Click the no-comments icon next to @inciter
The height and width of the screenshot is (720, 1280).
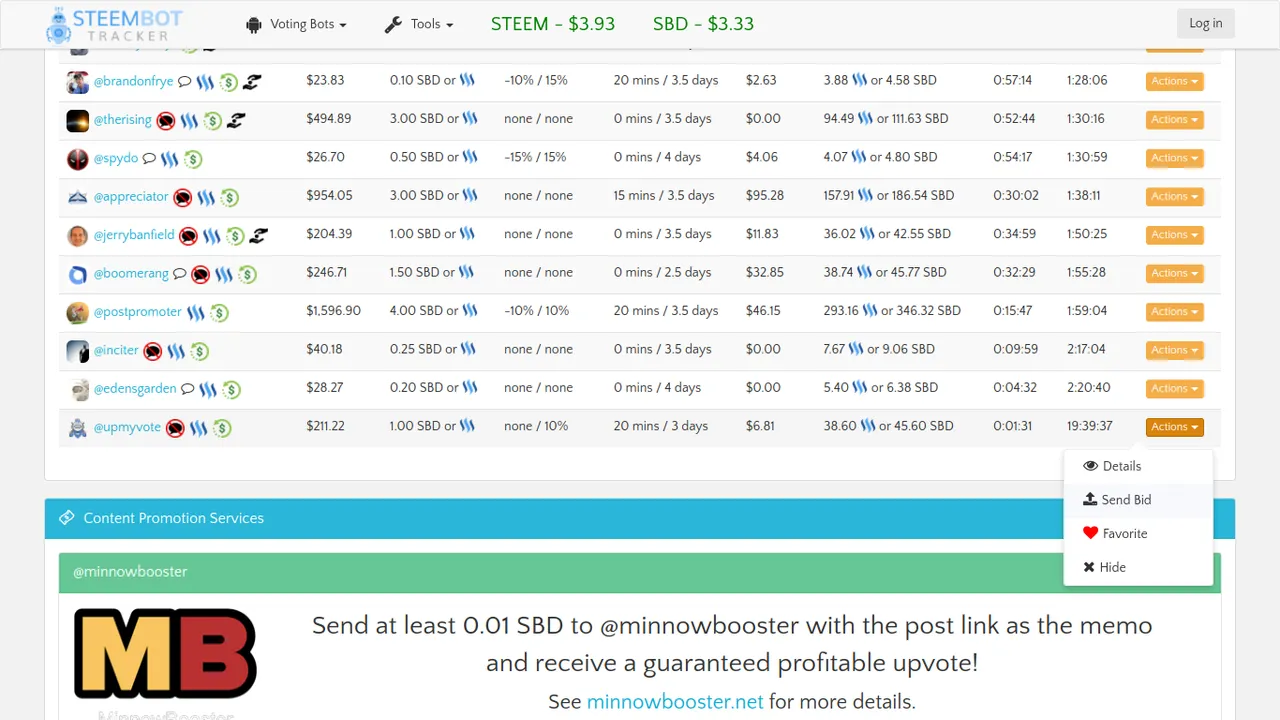153,351
